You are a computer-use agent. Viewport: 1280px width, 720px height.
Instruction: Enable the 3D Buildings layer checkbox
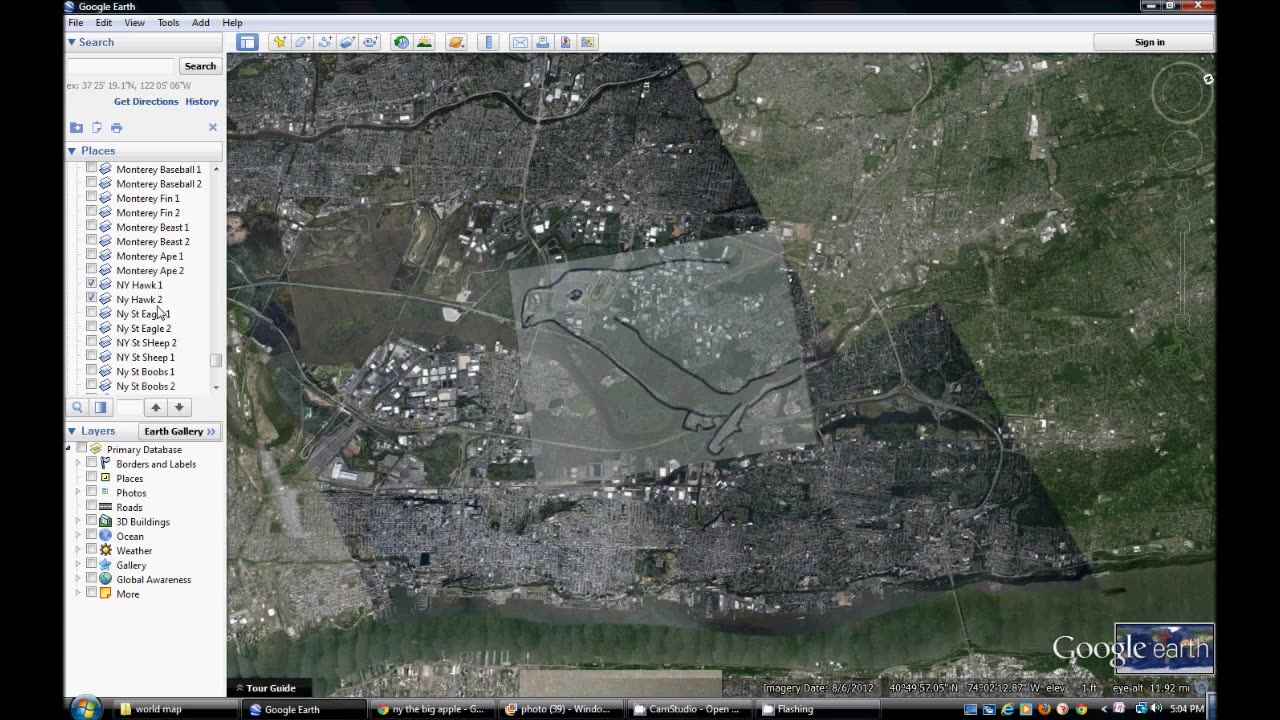pyautogui.click(x=92, y=521)
